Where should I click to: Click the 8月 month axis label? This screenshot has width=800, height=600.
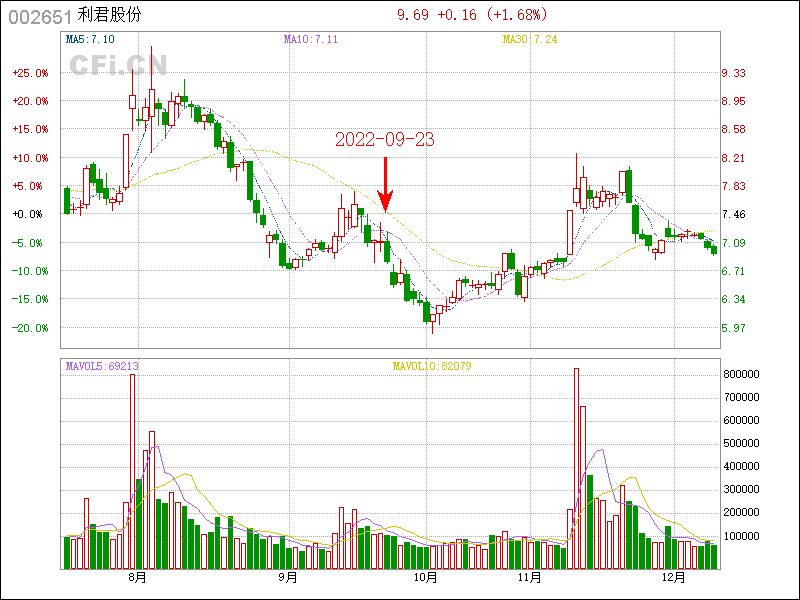pyautogui.click(x=137, y=578)
